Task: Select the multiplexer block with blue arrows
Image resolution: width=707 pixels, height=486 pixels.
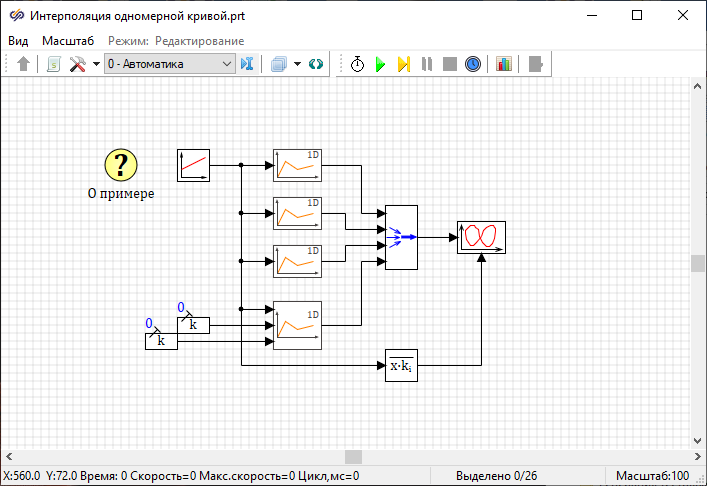Action: [401, 237]
